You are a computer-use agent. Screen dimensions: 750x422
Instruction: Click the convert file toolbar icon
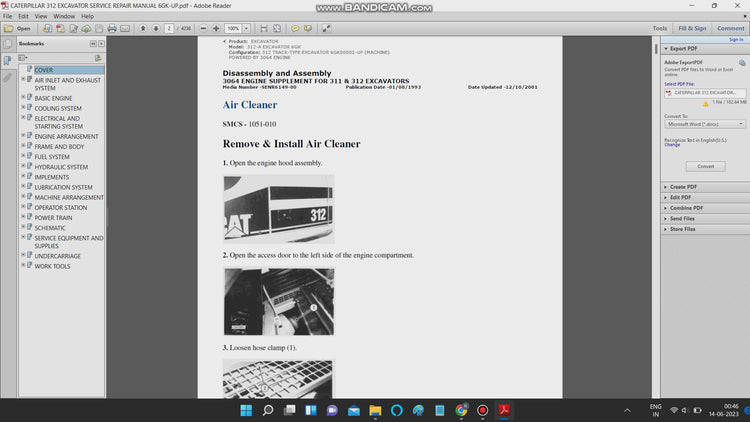click(x=47, y=29)
